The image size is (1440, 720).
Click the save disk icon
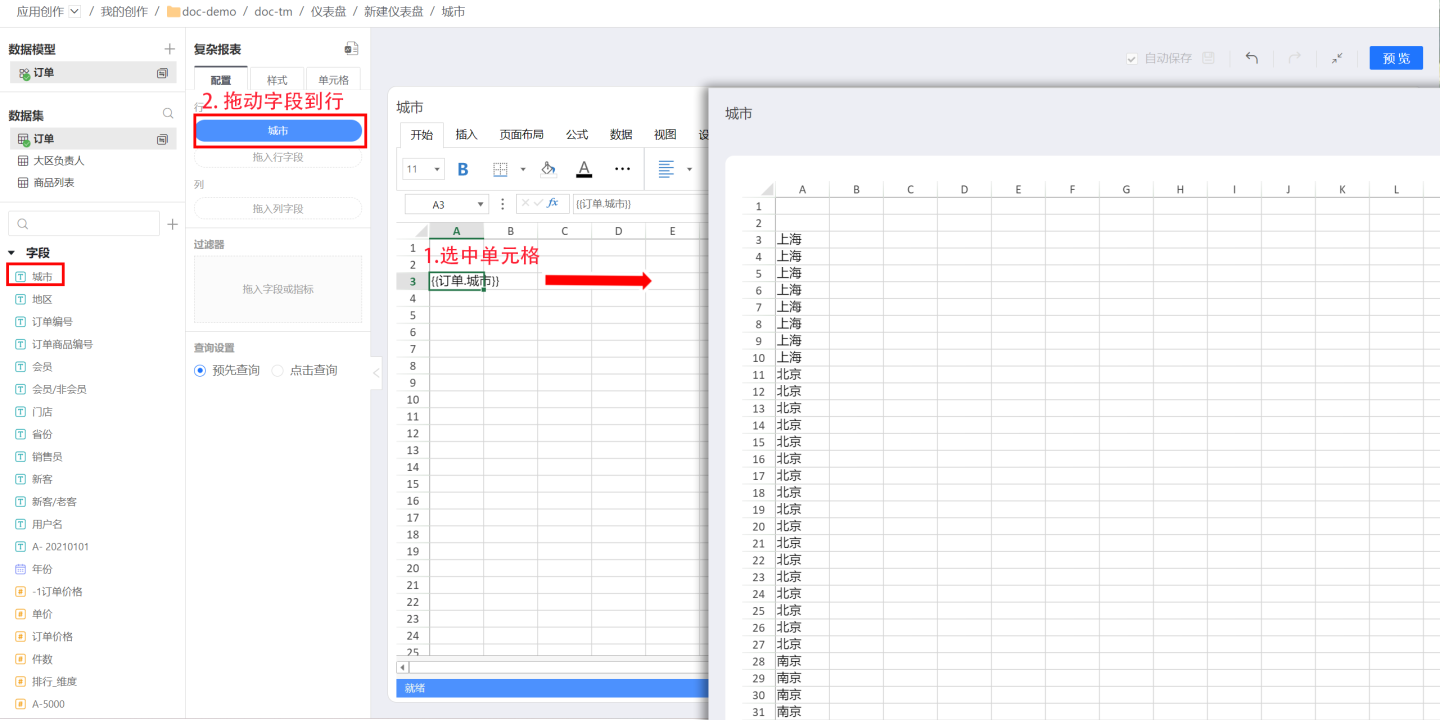click(1208, 58)
